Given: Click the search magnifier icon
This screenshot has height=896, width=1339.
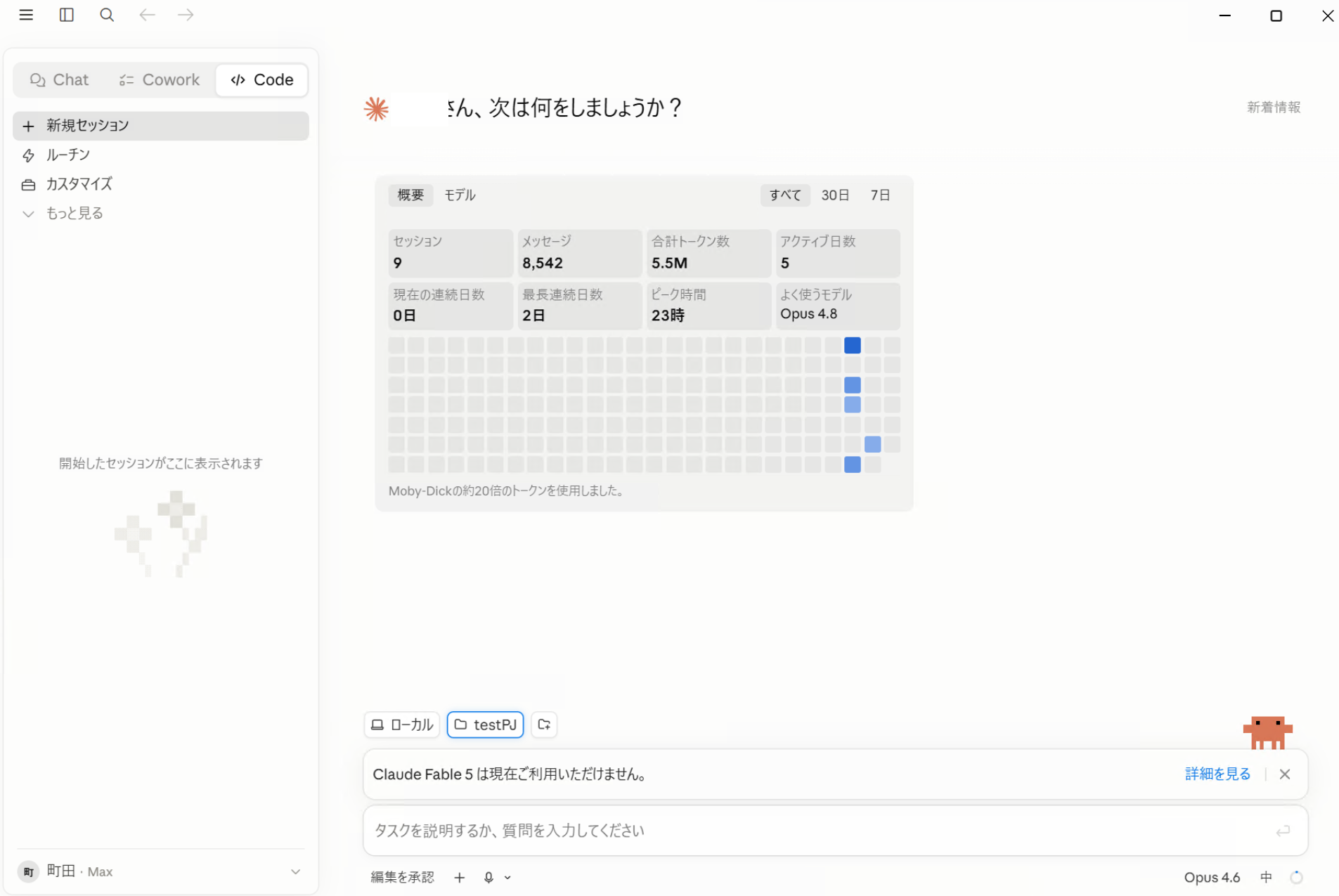Looking at the screenshot, I should (x=107, y=15).
